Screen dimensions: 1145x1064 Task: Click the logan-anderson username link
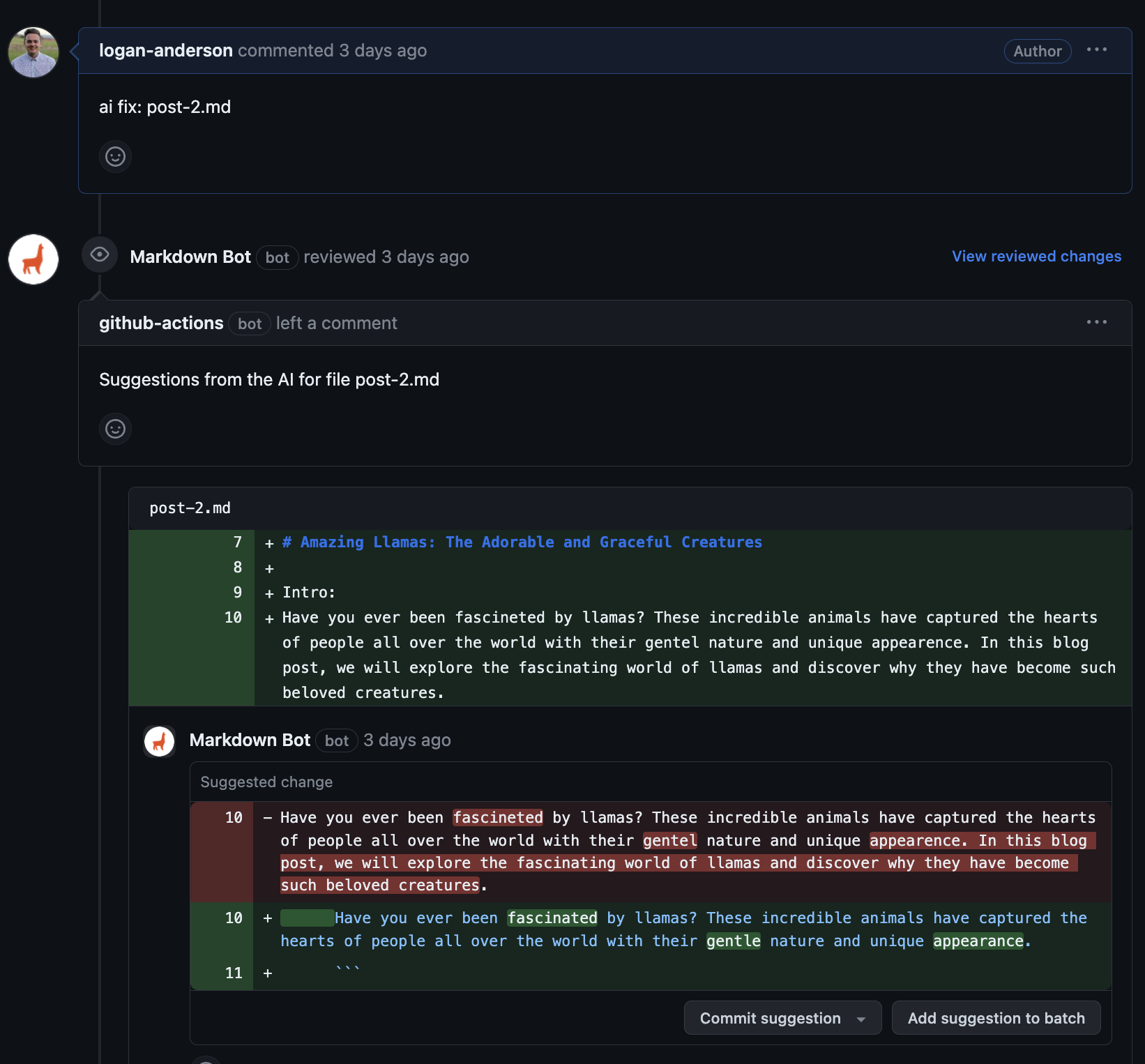click(x=166, y=51)
